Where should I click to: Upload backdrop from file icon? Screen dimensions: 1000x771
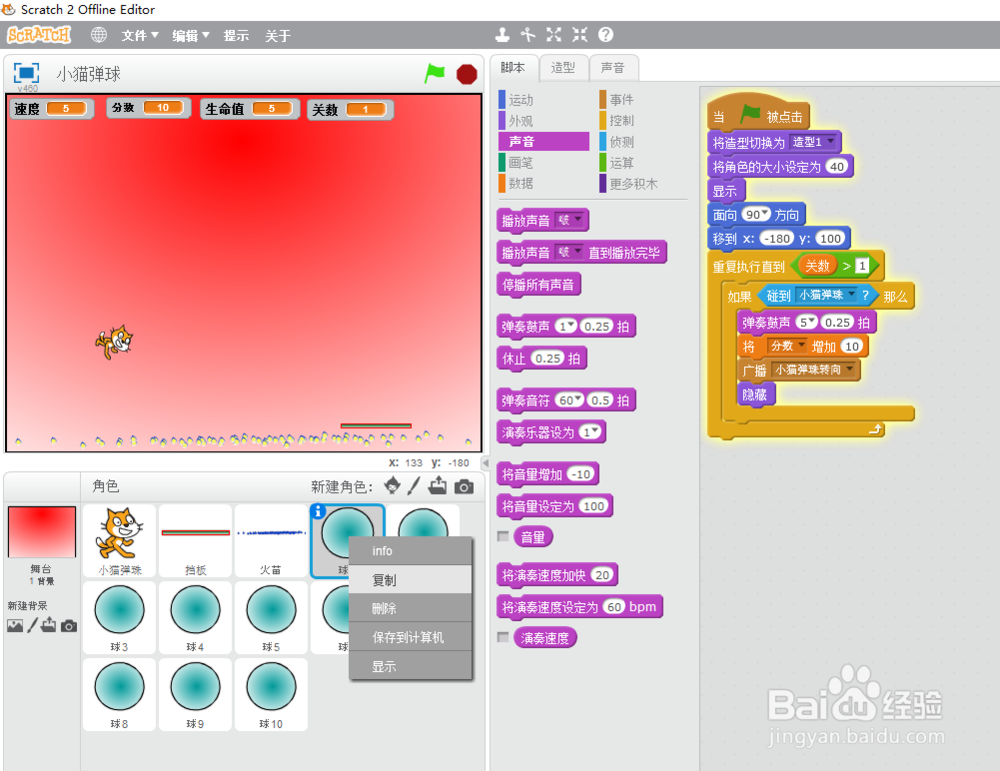pos(49,626)
